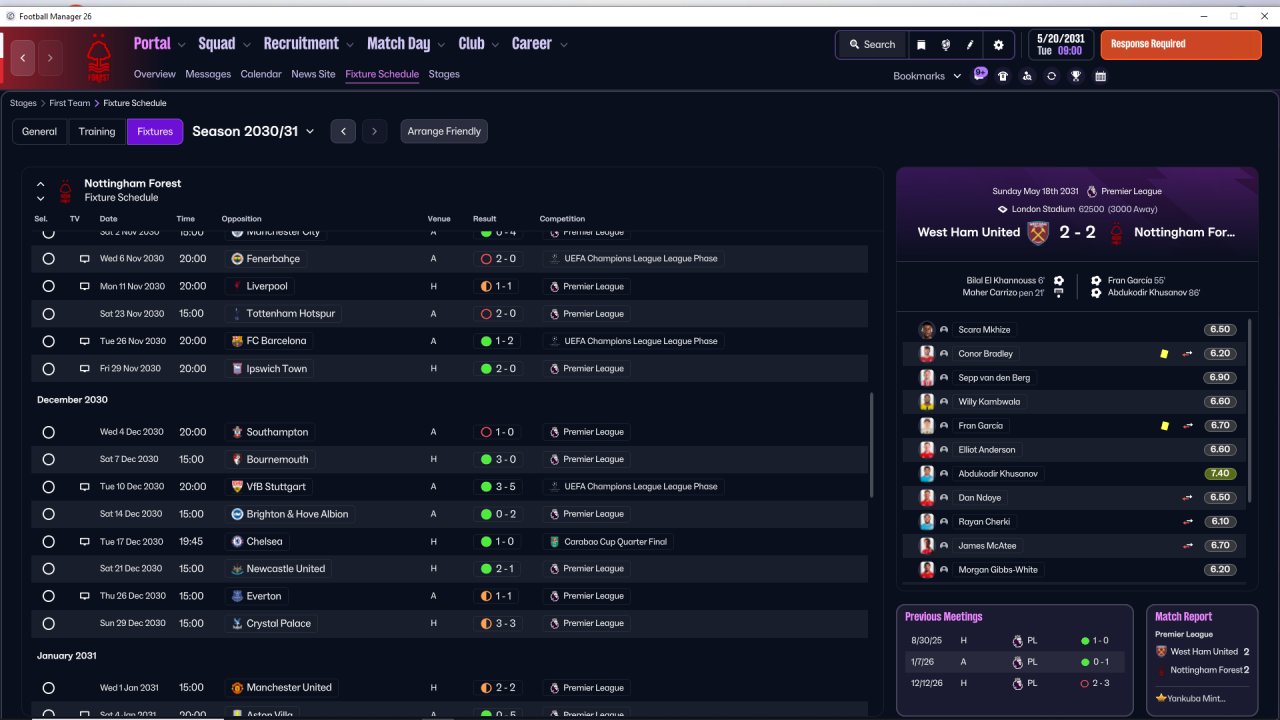1280x720 pixels.
Task: Select the Tottenham Hotspur fixture radio button
Action: click(48, 314)
